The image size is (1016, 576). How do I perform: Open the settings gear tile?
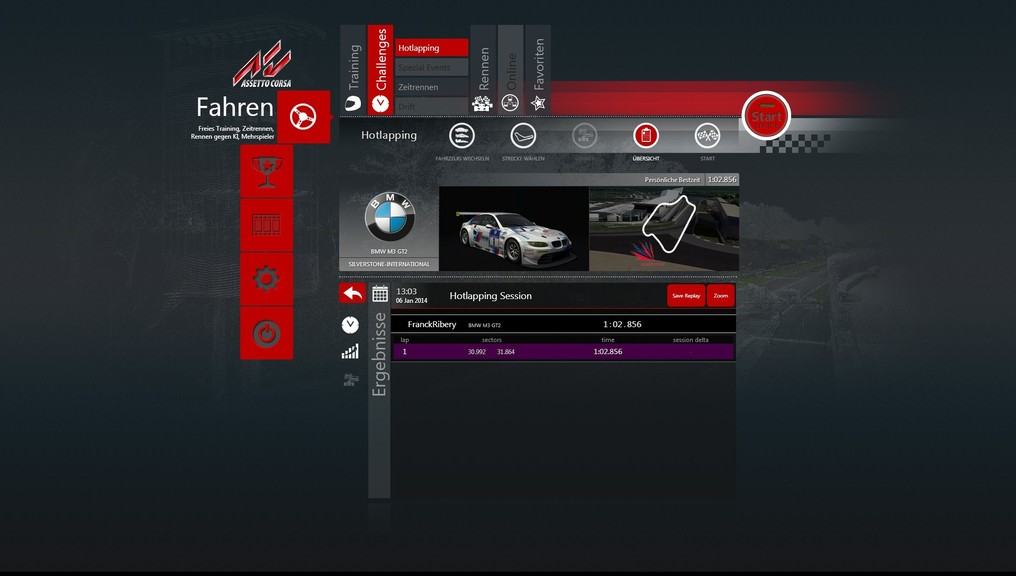[x=266, y=279]
